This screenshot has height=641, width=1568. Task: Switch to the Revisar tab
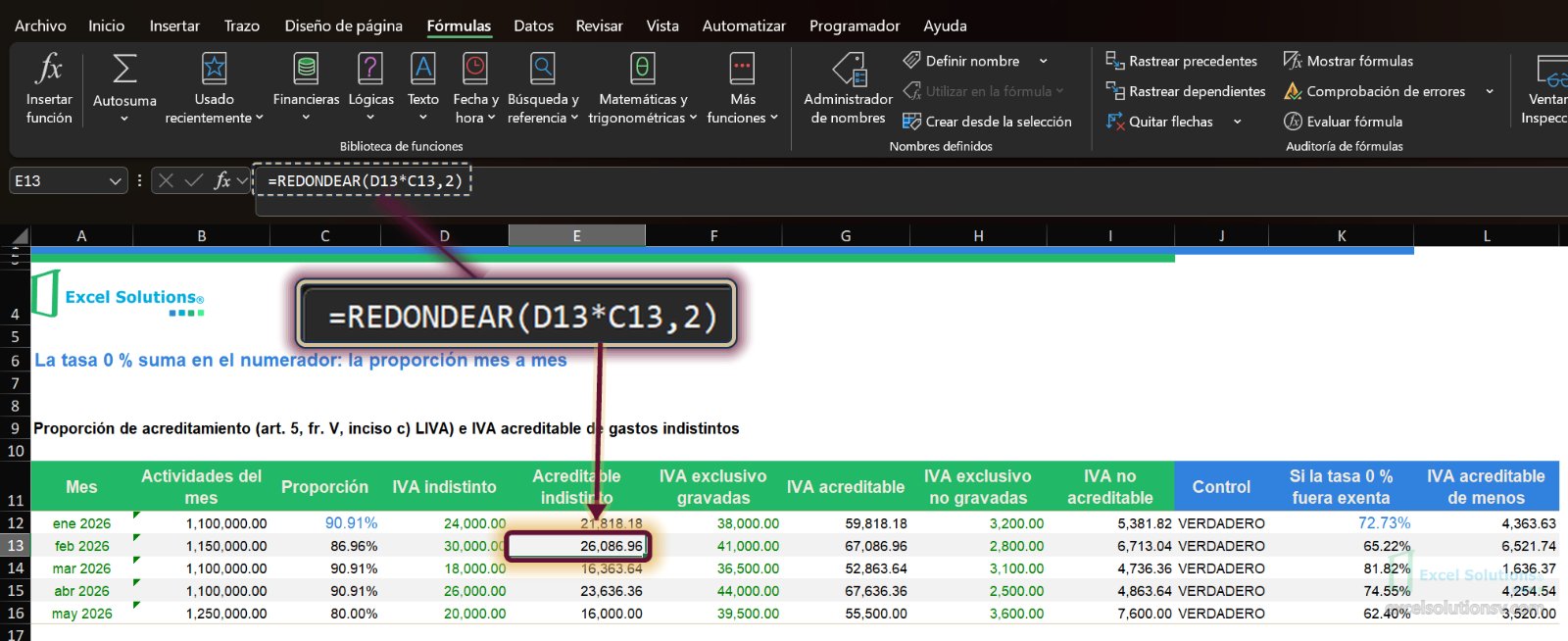click(x=599, y=25)
